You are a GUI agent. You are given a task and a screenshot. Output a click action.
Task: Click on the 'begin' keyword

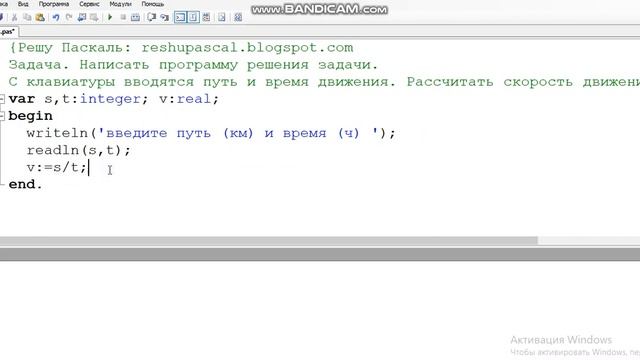tap(31, 116)
